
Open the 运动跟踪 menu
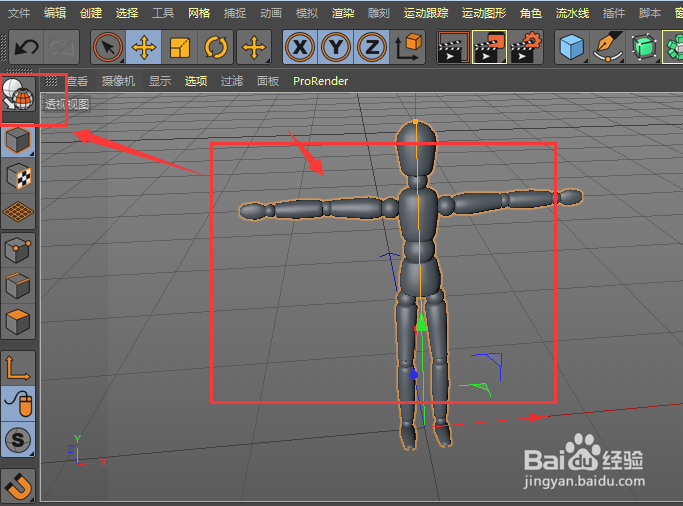click(426, 13)
